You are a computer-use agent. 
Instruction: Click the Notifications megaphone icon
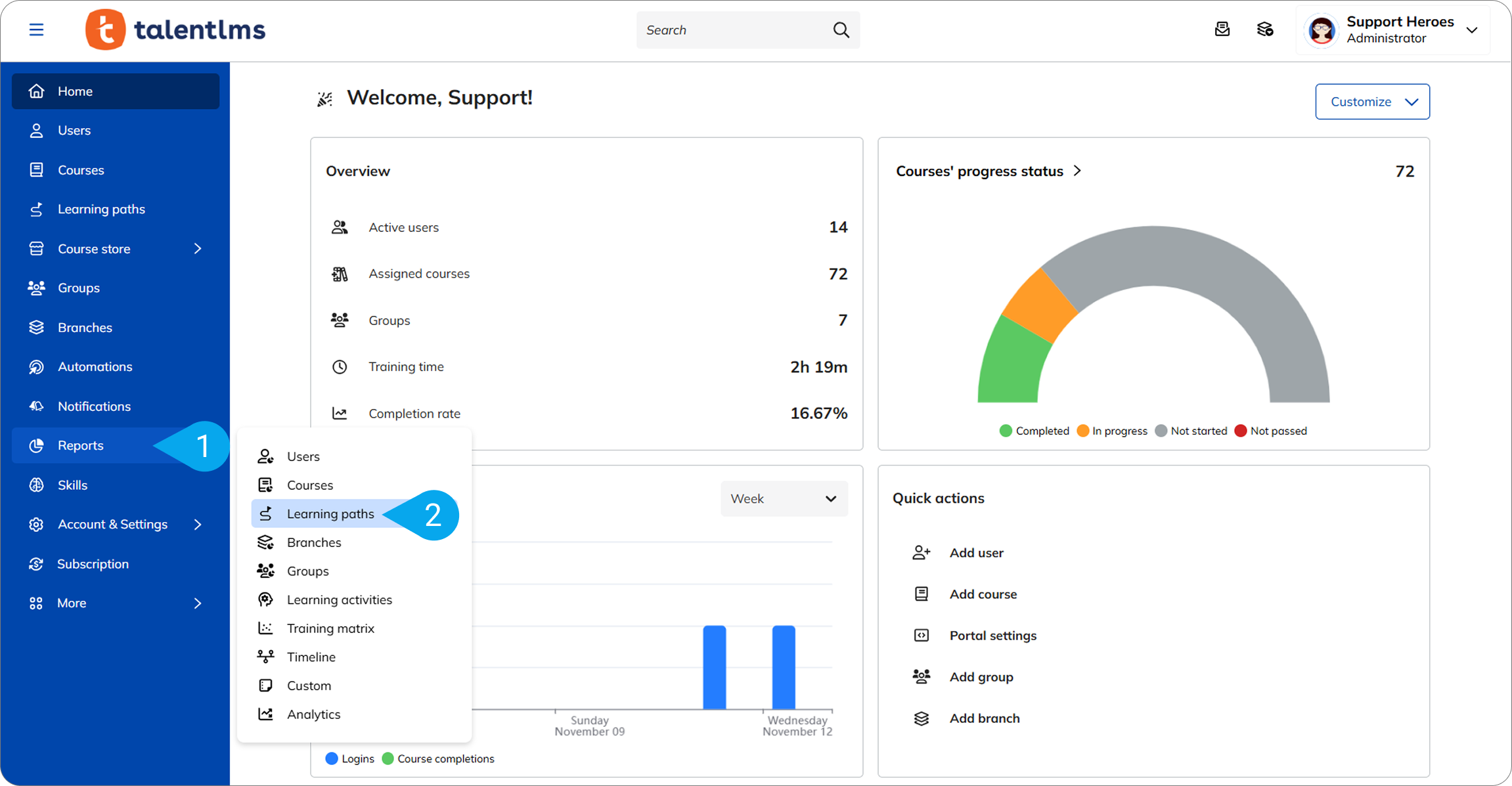pyautogui.click(x=37, y=406)
